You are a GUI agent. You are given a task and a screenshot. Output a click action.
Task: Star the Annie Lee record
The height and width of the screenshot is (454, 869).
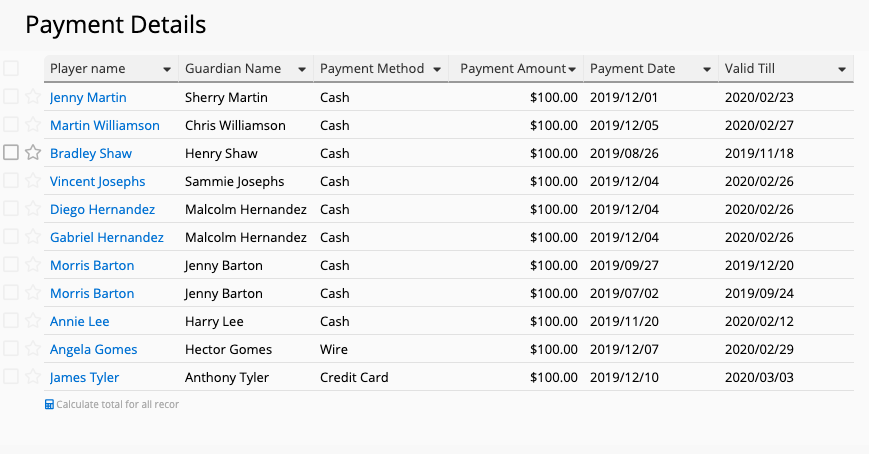(x=33, y=320)
